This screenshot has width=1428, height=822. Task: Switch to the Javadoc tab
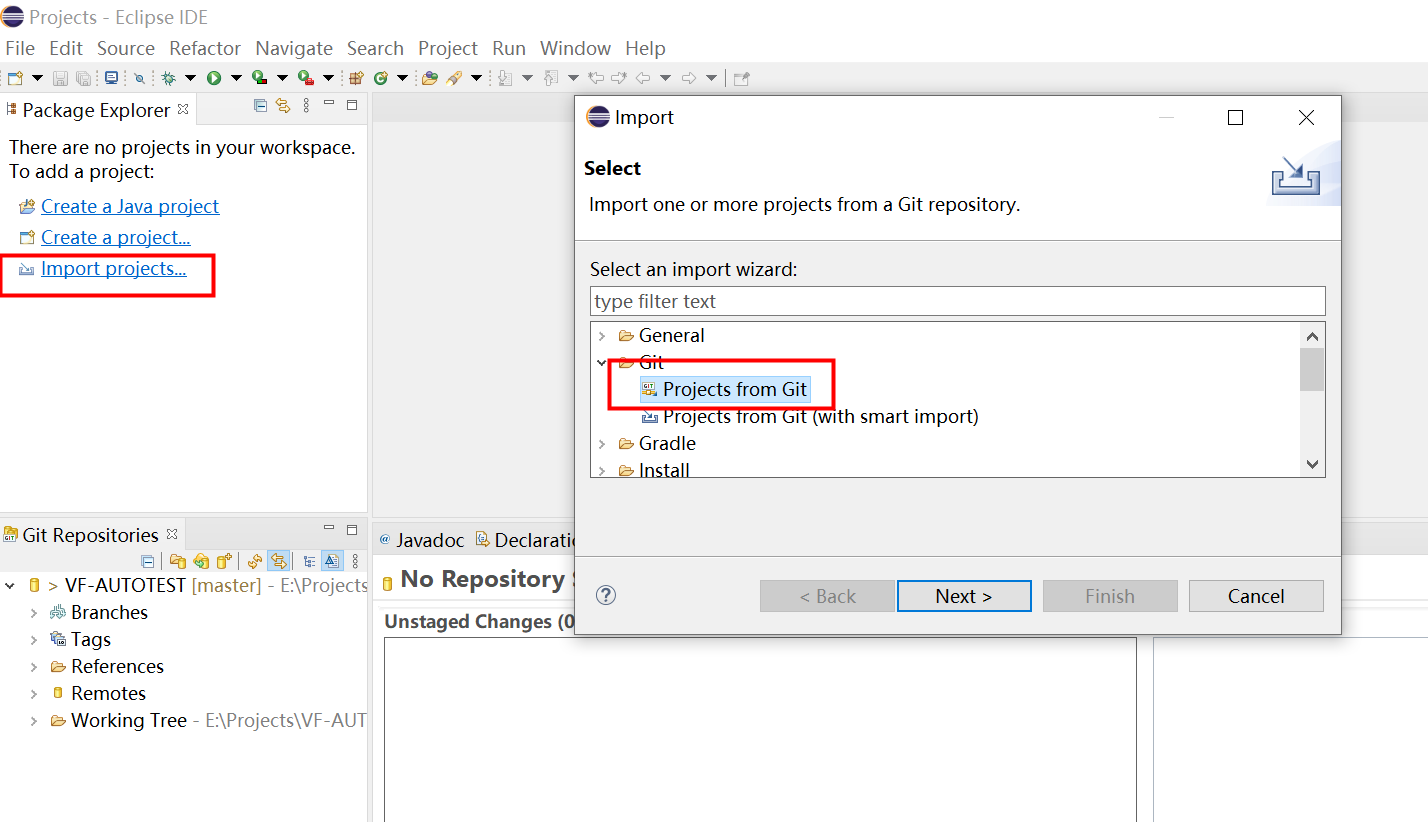(422, 540)
